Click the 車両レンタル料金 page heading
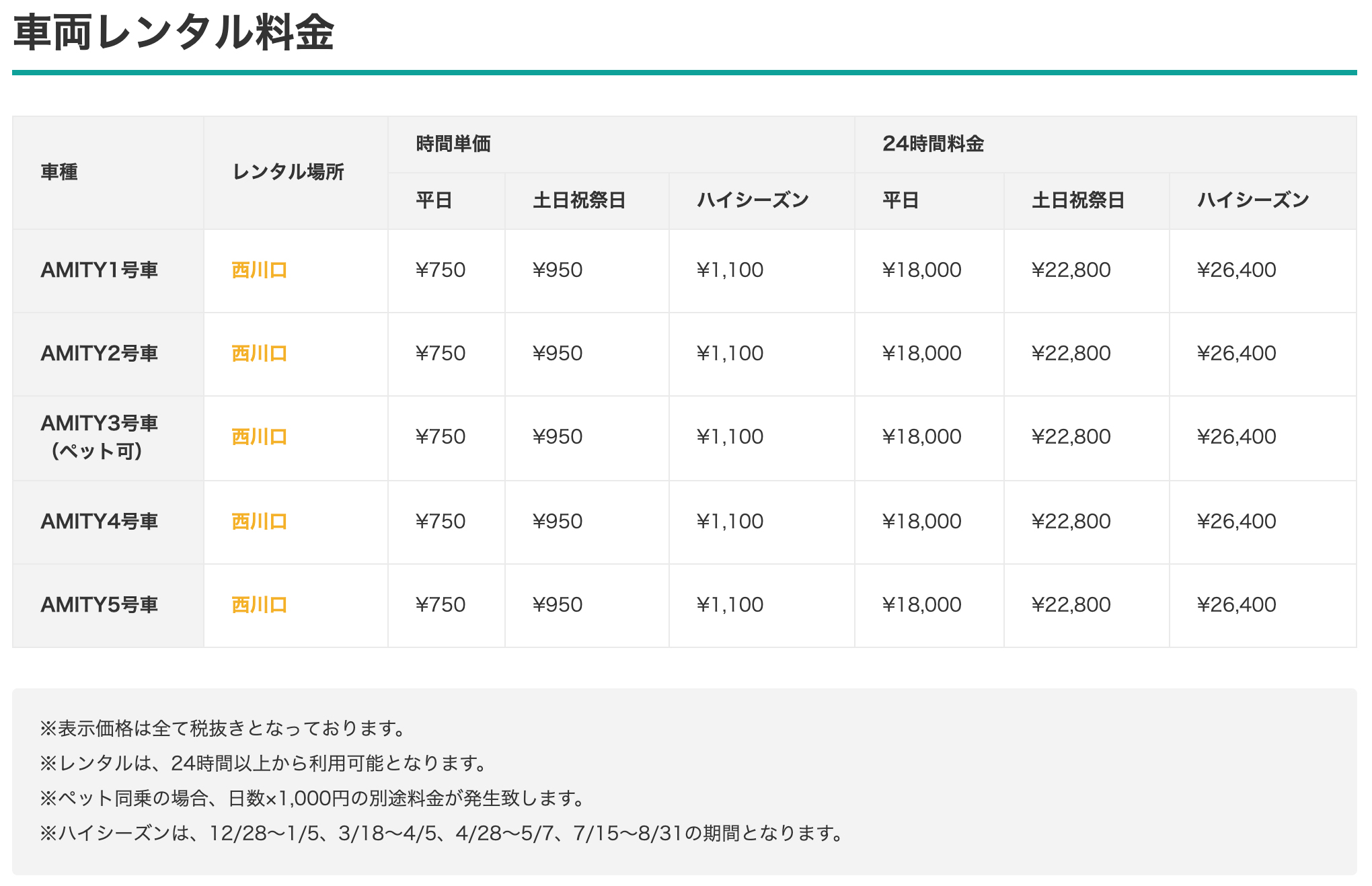 pos(174,32)
